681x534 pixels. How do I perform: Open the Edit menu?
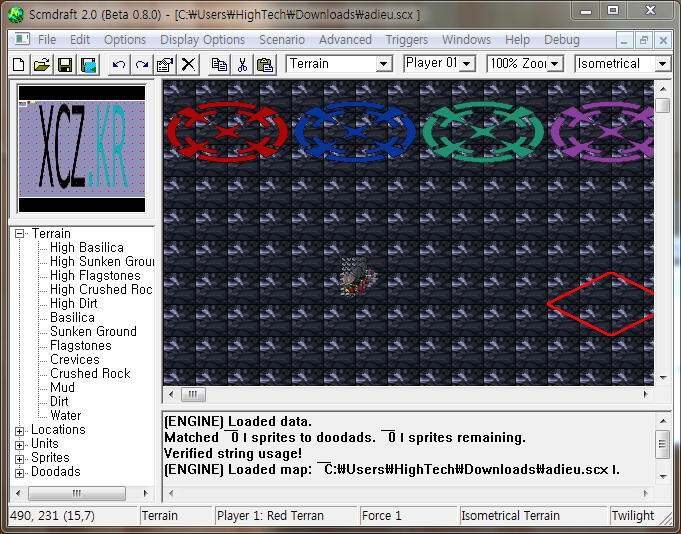tap(80, 40)
